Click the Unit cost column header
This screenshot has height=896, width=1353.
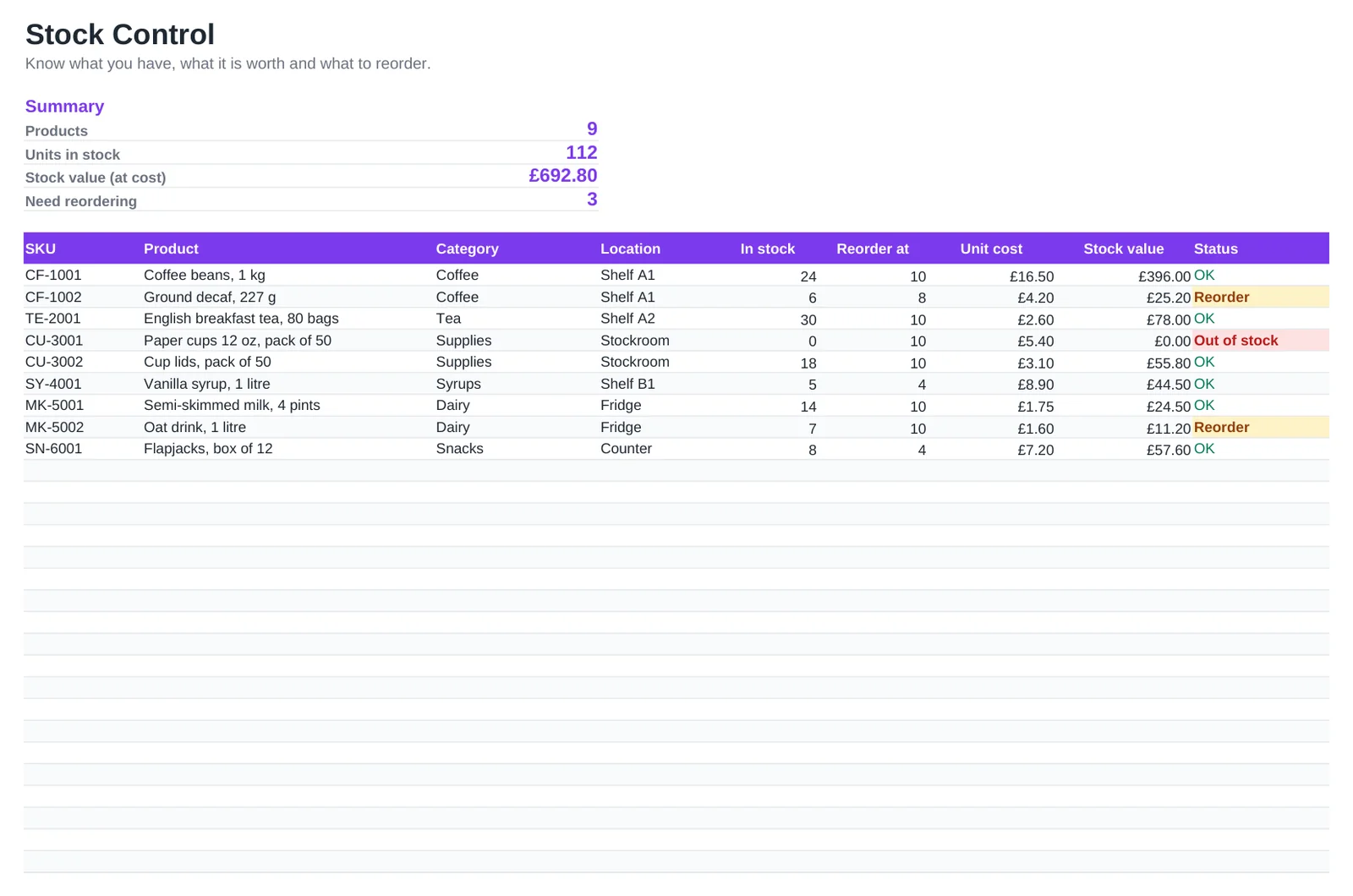coord(991,249)
